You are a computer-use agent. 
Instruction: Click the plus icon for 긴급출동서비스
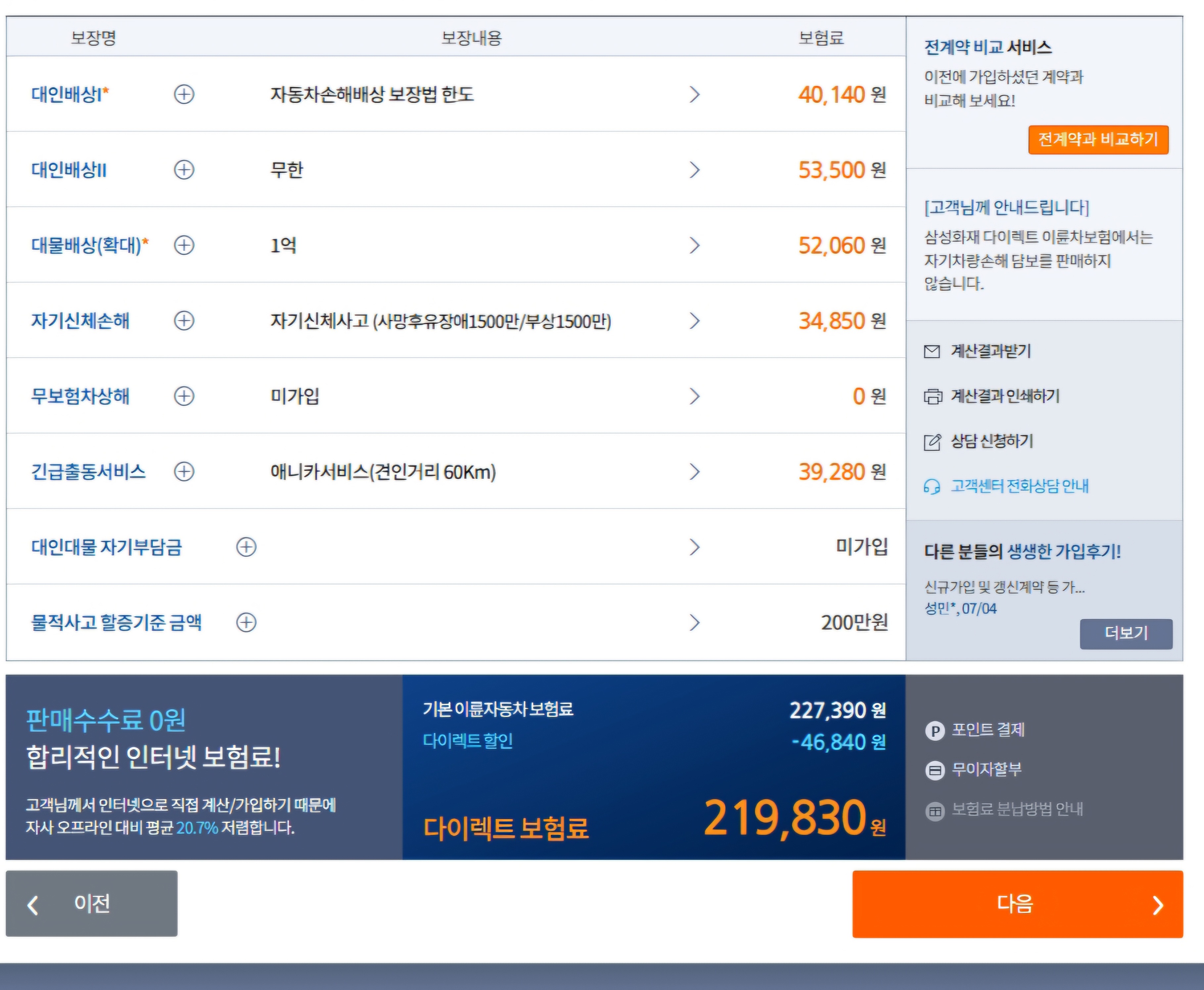click(x=184, y=472)
